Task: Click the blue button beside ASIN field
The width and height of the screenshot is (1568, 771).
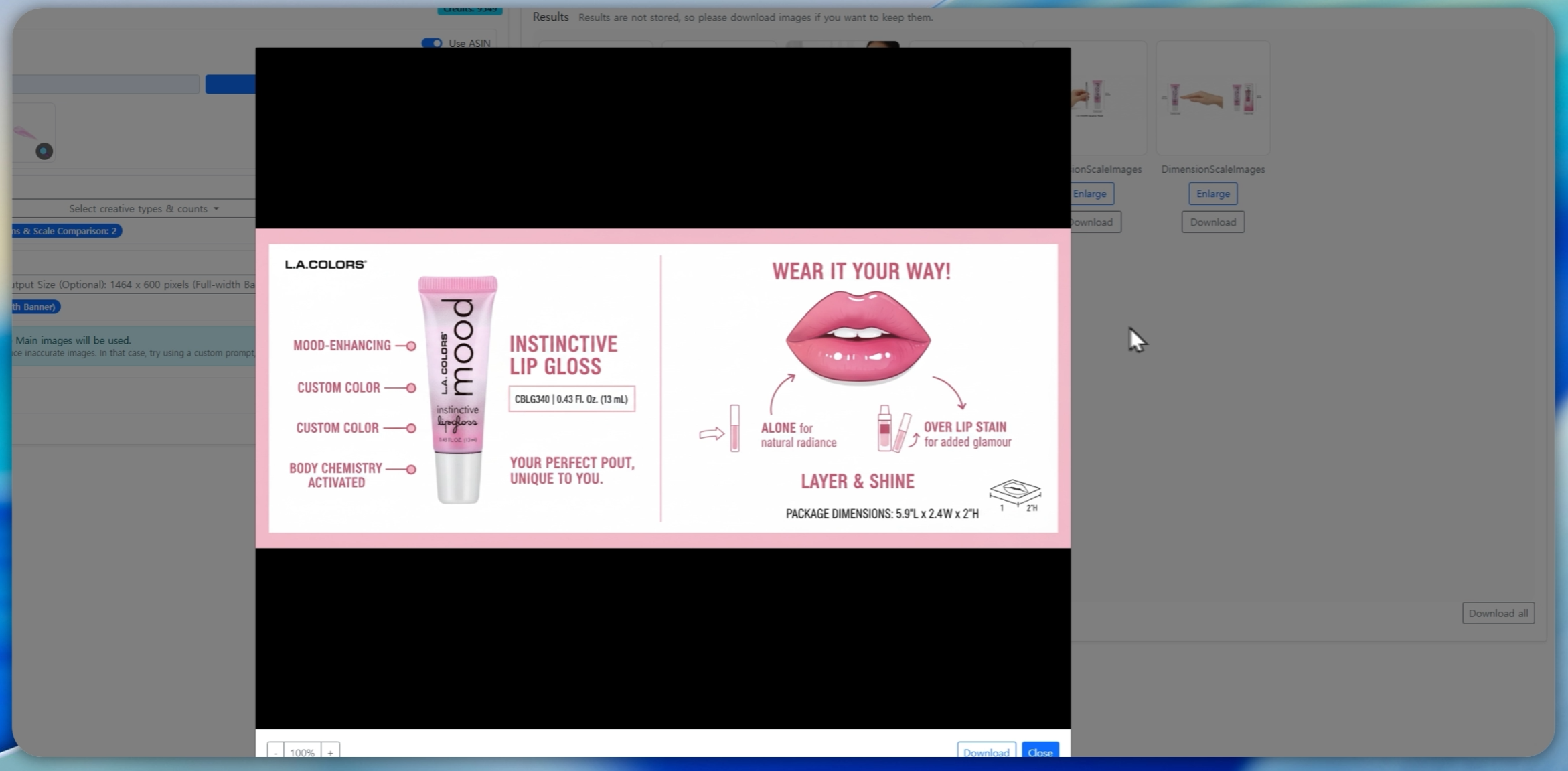Action: (230, 84)
